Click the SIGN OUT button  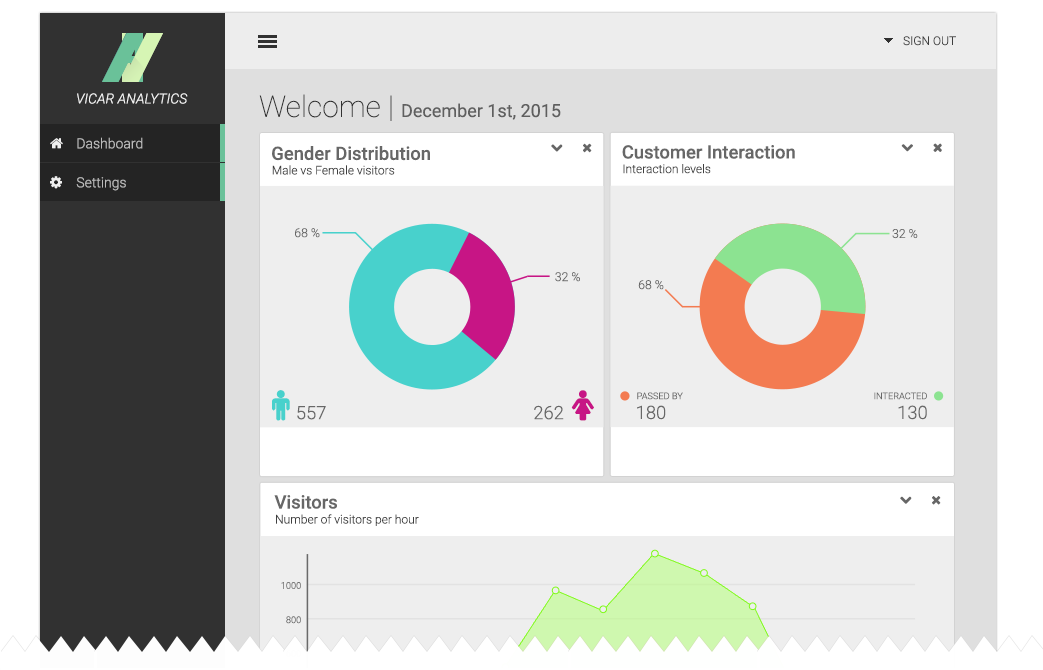(x=929, y=41)
